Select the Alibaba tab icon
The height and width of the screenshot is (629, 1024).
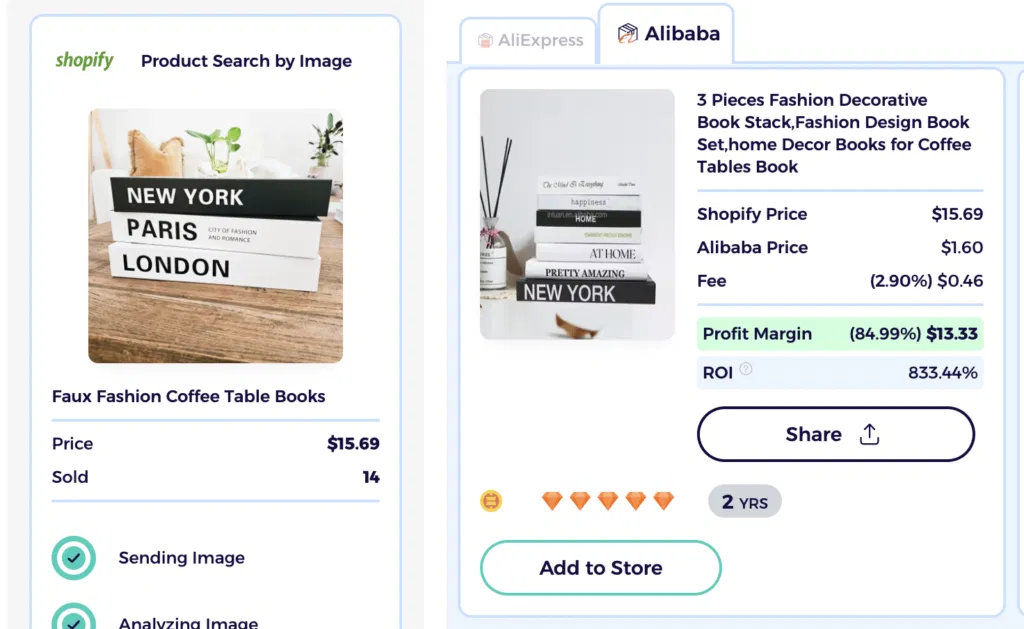click(628, 33)
